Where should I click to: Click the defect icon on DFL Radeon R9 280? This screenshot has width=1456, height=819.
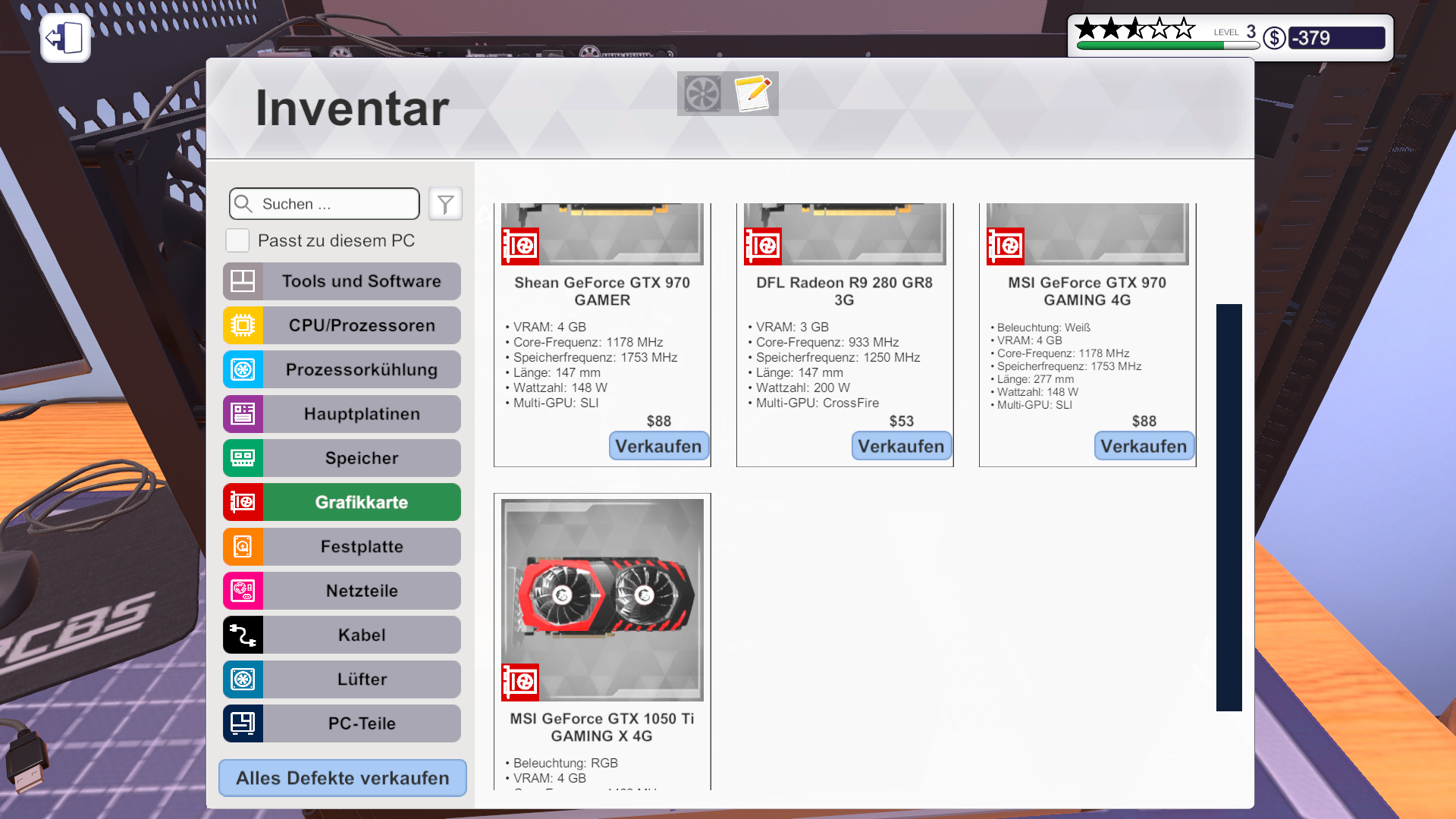763,246
